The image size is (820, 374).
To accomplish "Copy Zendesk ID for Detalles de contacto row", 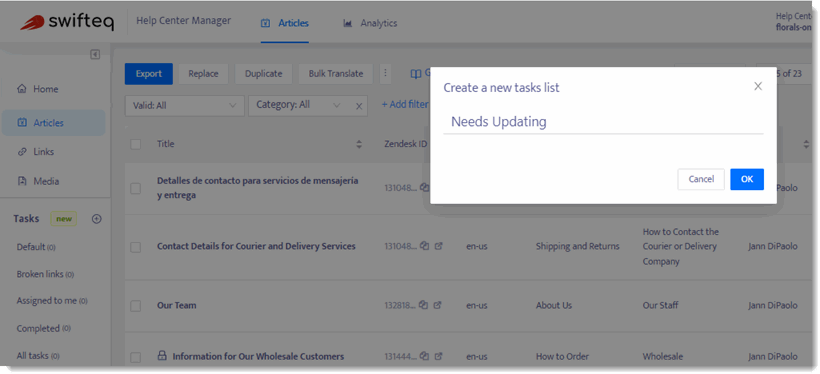I will pyautogui.click(x=425, y=187).
